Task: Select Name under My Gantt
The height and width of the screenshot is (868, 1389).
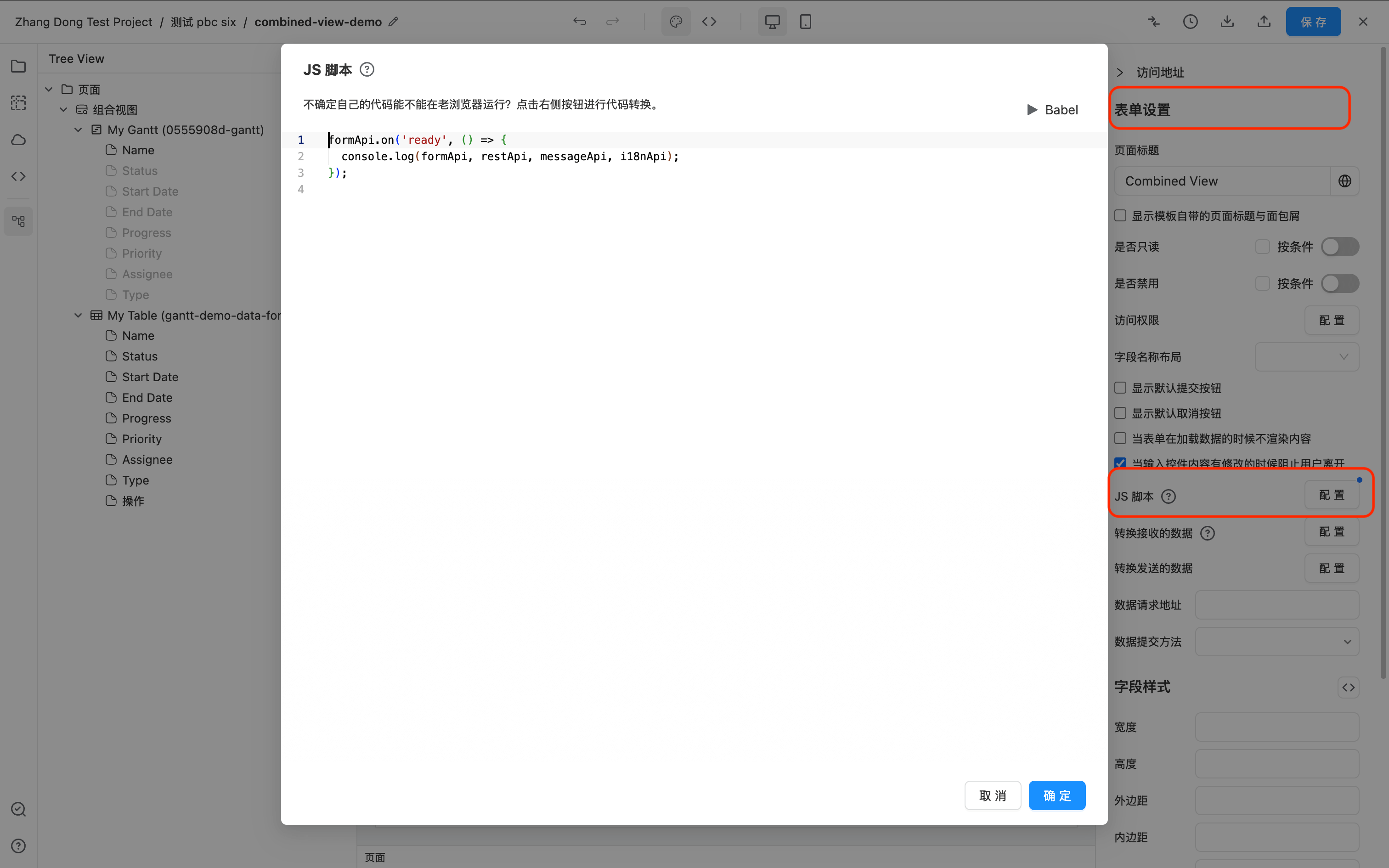Action: [138, 151]
